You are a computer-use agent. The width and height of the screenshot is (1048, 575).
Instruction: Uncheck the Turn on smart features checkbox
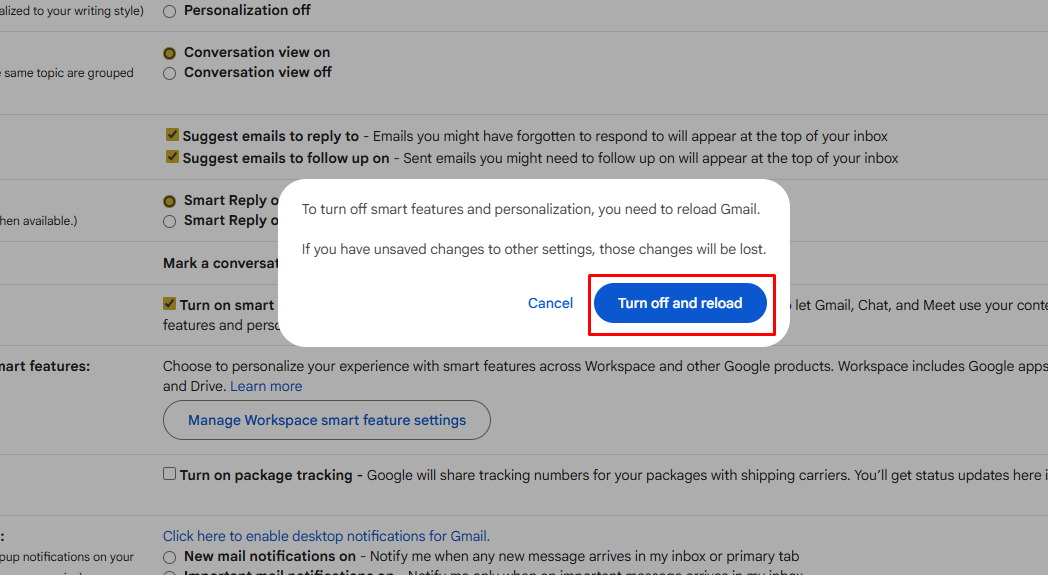[x=170, y=304]
